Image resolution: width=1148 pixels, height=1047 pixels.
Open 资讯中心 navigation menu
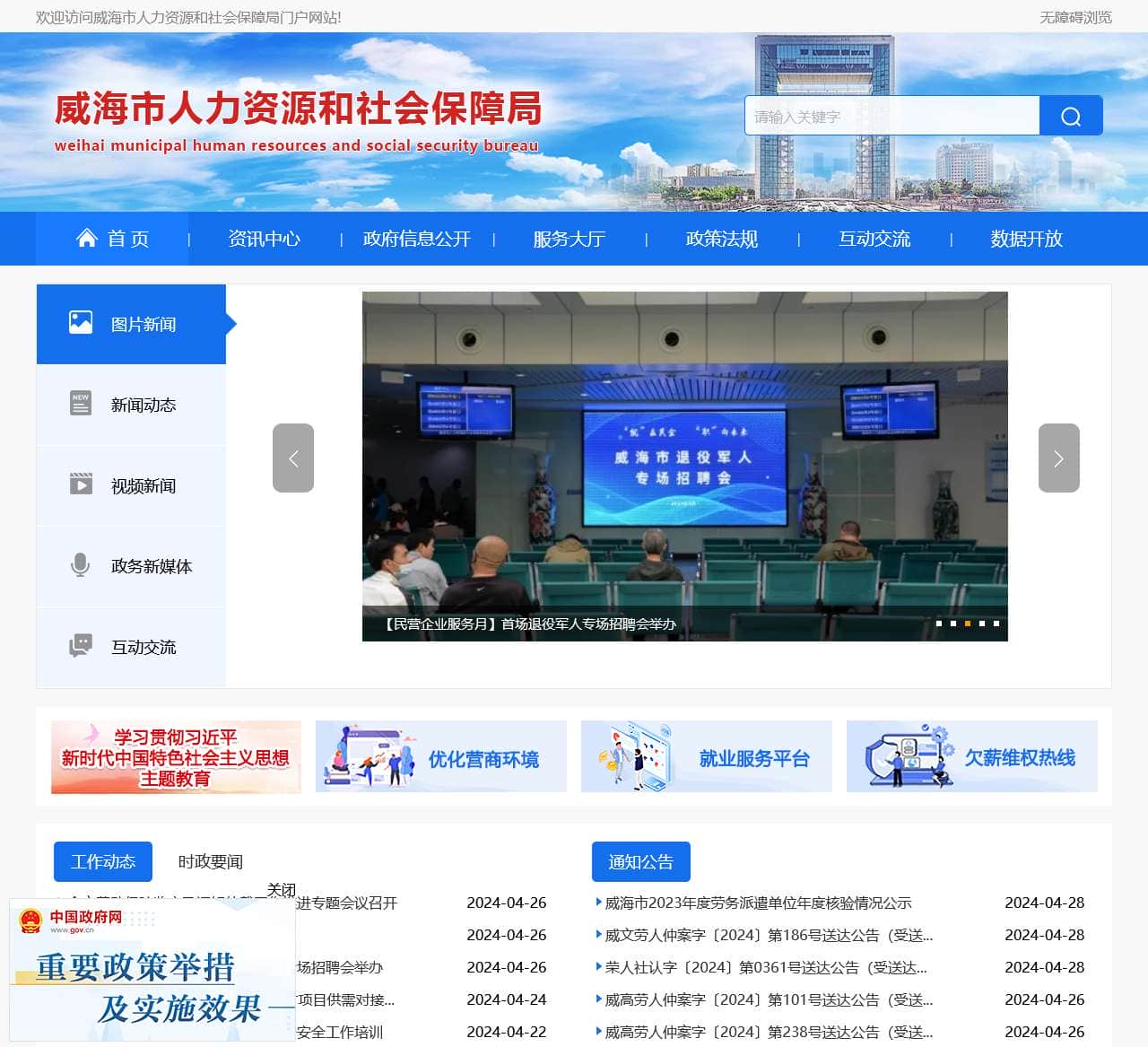point(264,239)
